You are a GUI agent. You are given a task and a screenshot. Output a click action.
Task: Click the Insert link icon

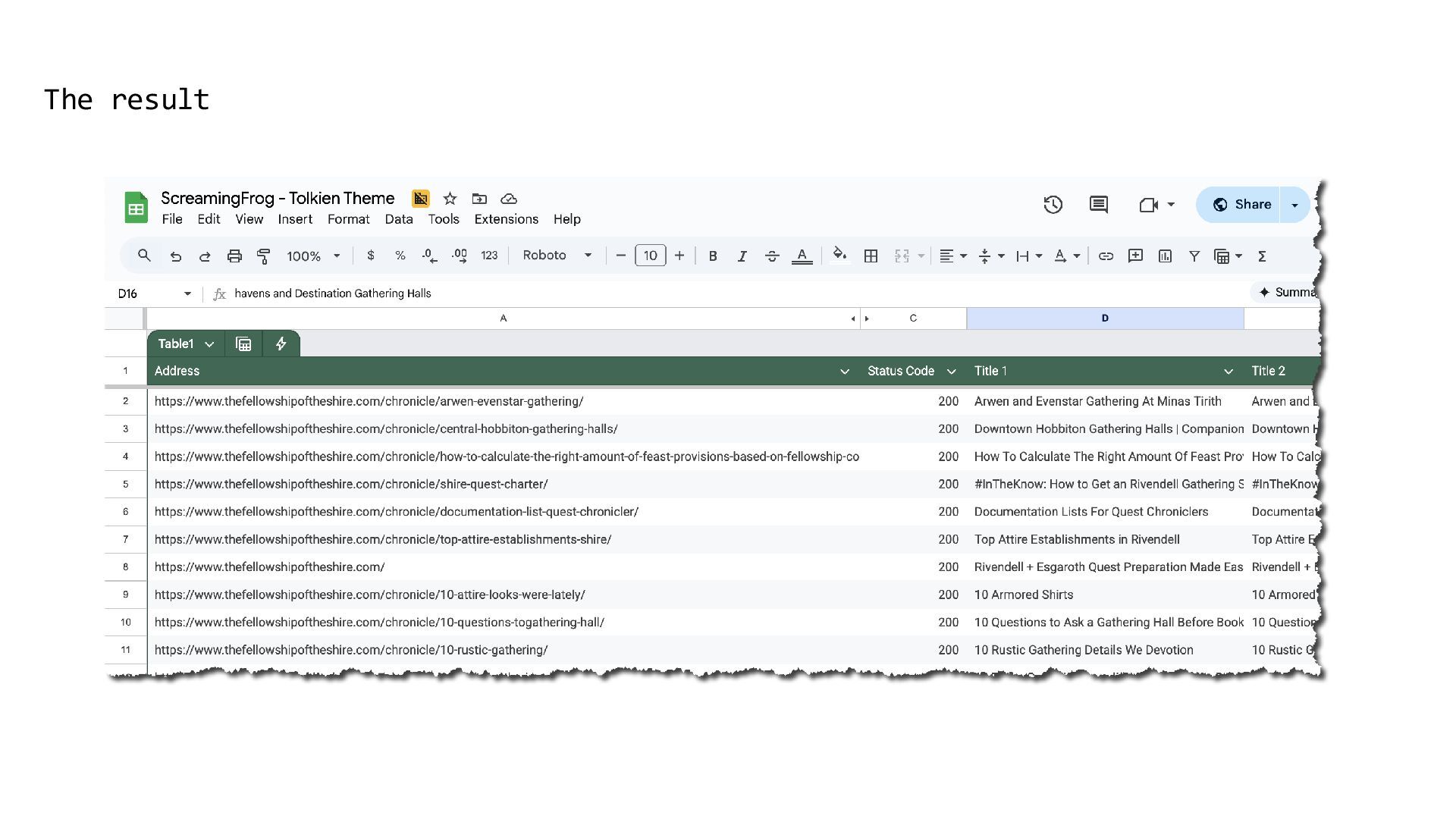click(1106, 256)
